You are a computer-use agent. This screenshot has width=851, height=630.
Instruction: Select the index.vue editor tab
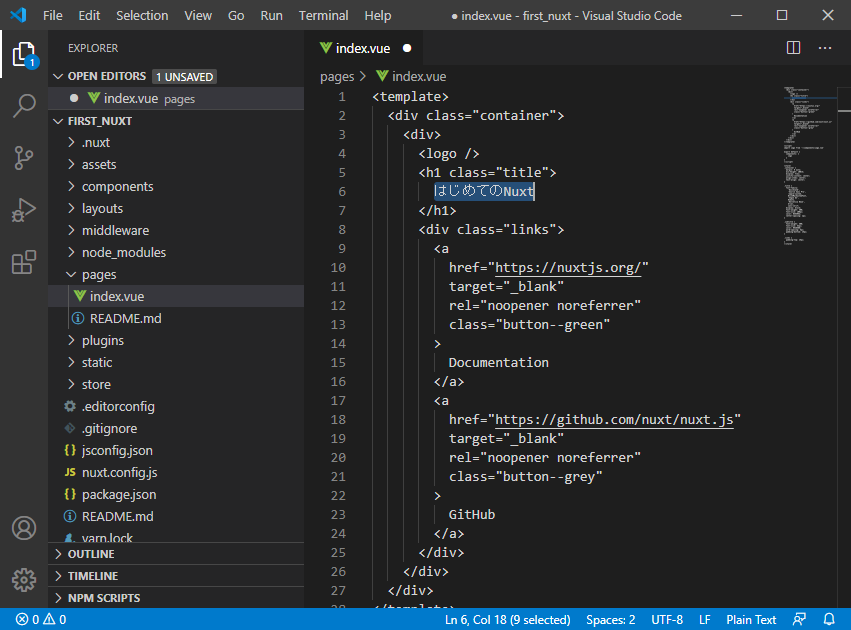[363, 48]
